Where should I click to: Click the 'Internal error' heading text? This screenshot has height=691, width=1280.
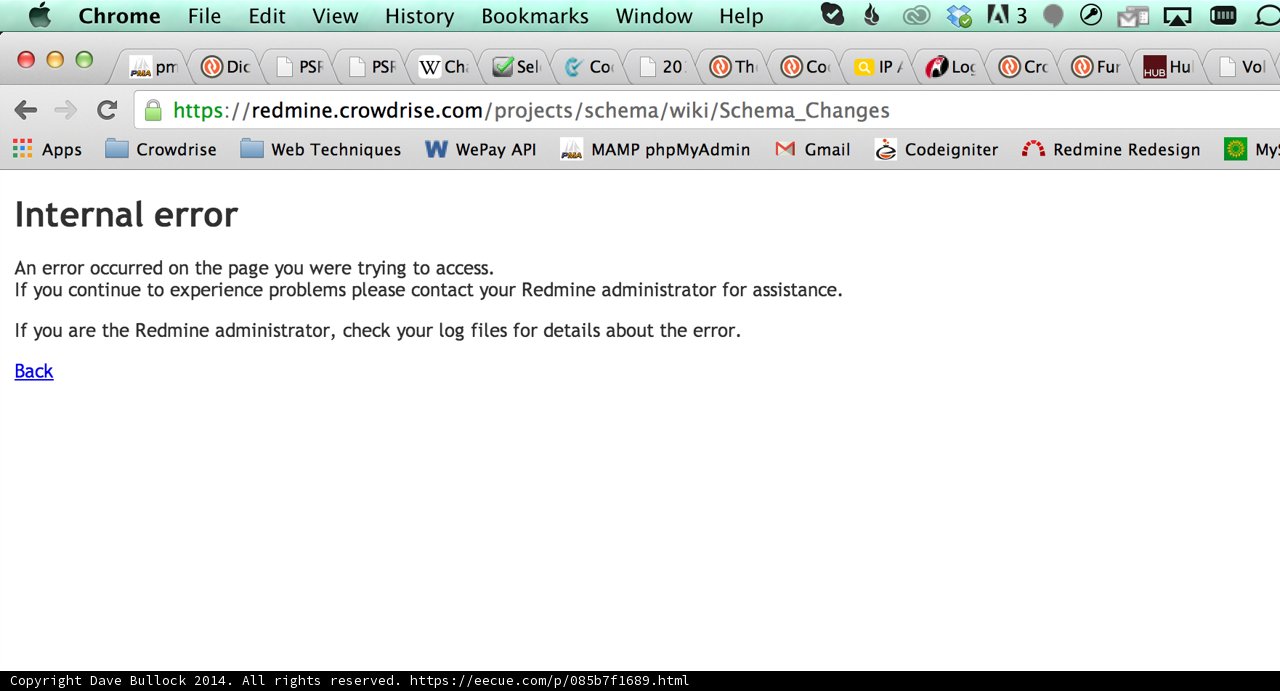pyautogui.click(x=126, y=215)
